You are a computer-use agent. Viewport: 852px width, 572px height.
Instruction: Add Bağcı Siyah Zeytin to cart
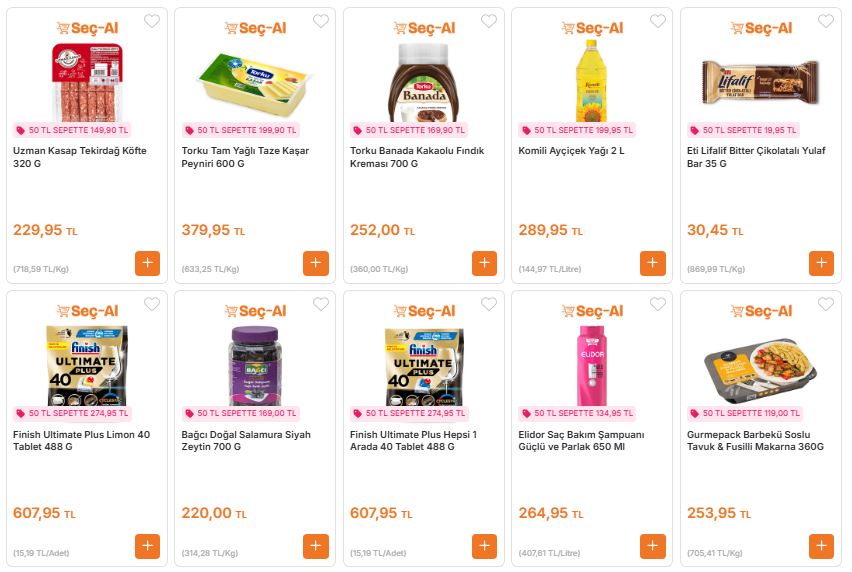316,547
